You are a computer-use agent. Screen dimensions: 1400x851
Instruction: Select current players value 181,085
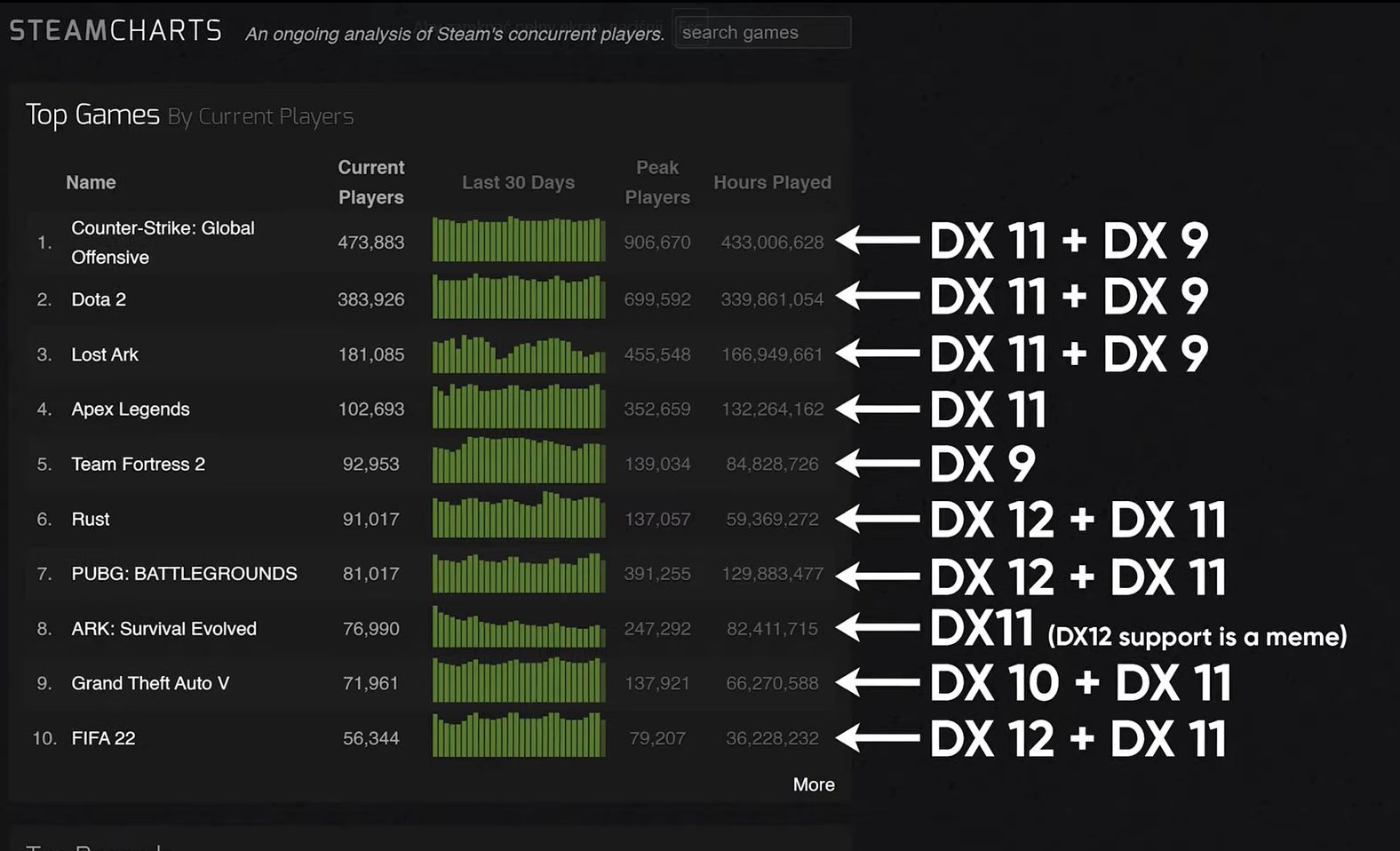click(x=371, y=354)
